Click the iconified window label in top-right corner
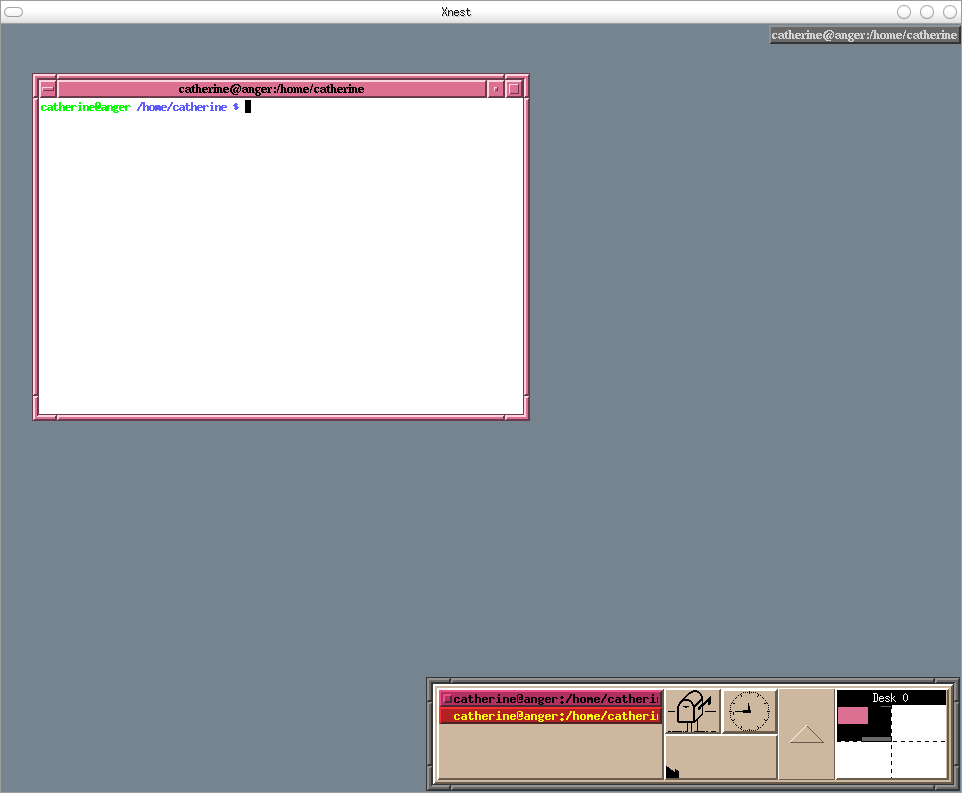 coord(864,35)
